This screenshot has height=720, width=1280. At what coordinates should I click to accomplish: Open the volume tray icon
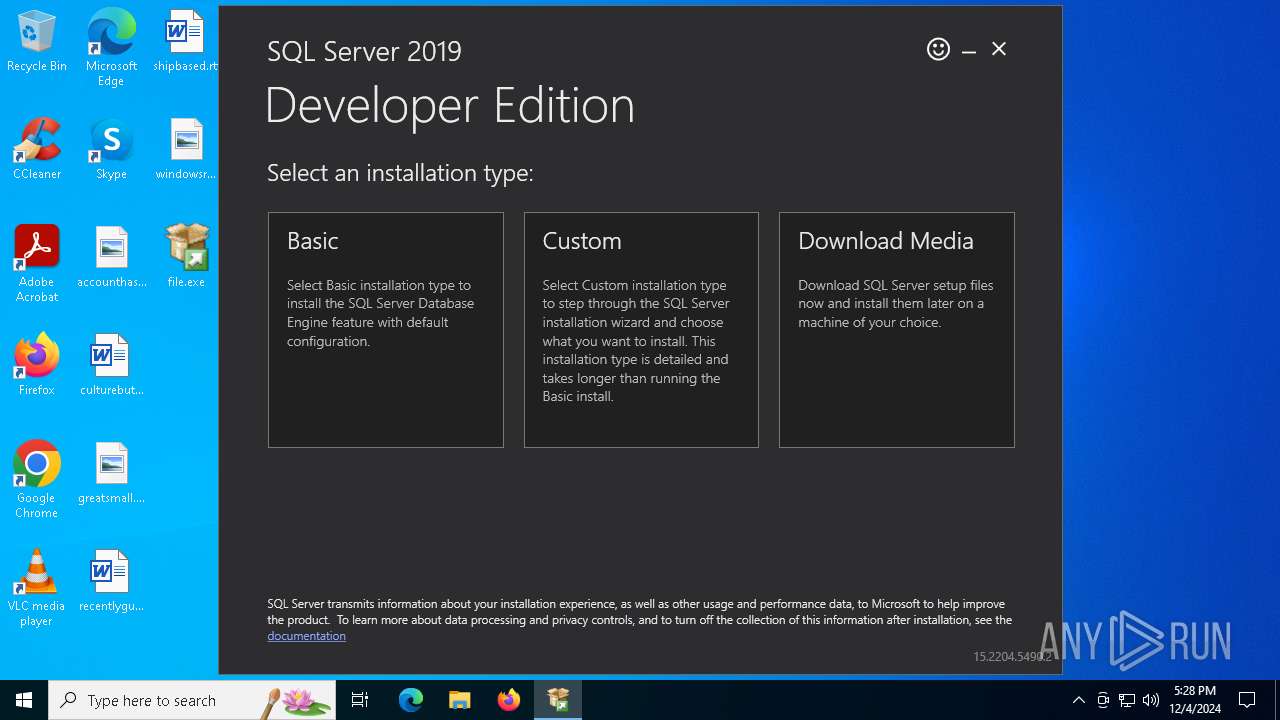point(1151,700)
